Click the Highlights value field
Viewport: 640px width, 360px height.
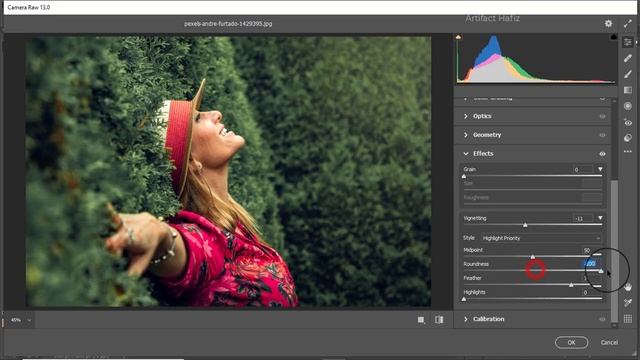pyautogui.click(x=588, y=292)
